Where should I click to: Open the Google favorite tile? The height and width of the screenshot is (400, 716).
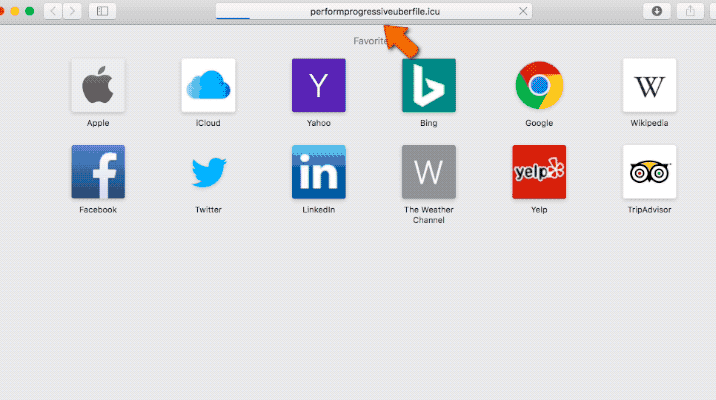click(x=539, y=85)
